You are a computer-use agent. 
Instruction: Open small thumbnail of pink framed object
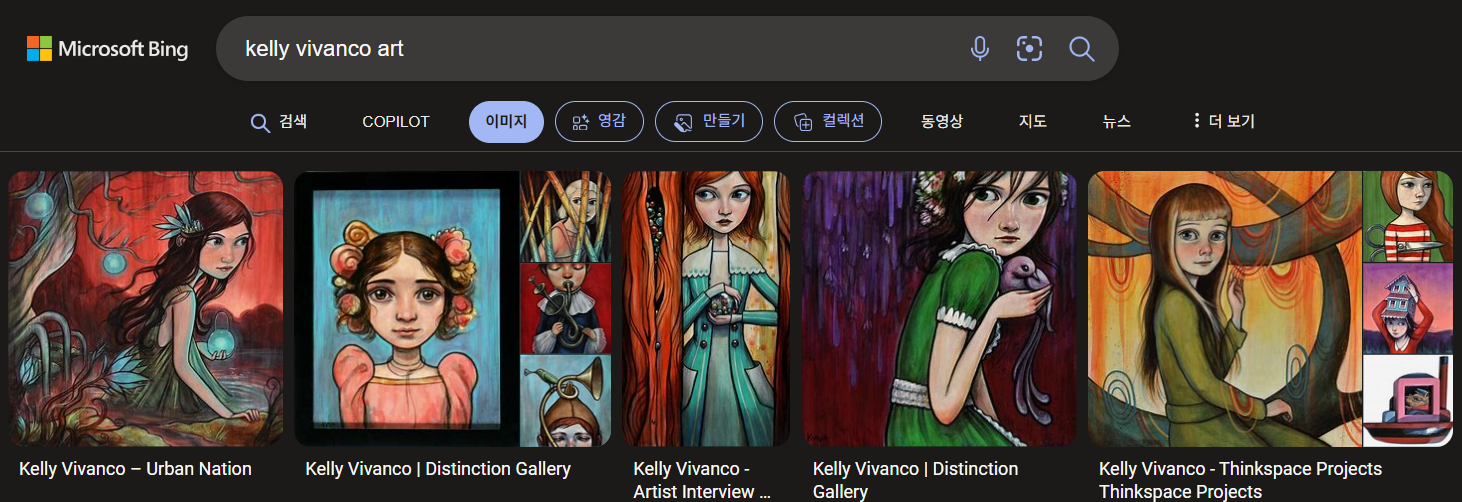1408,401
